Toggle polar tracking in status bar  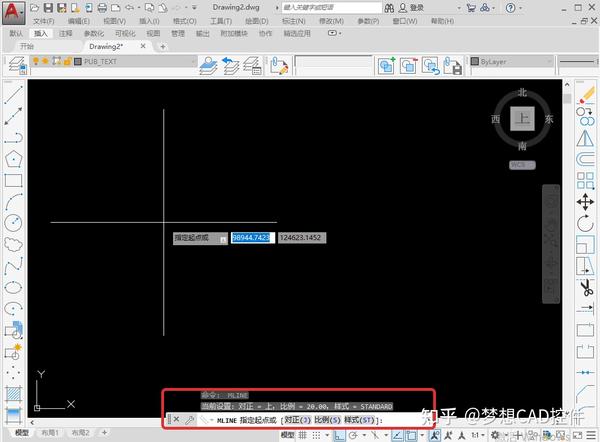[354, 435]
